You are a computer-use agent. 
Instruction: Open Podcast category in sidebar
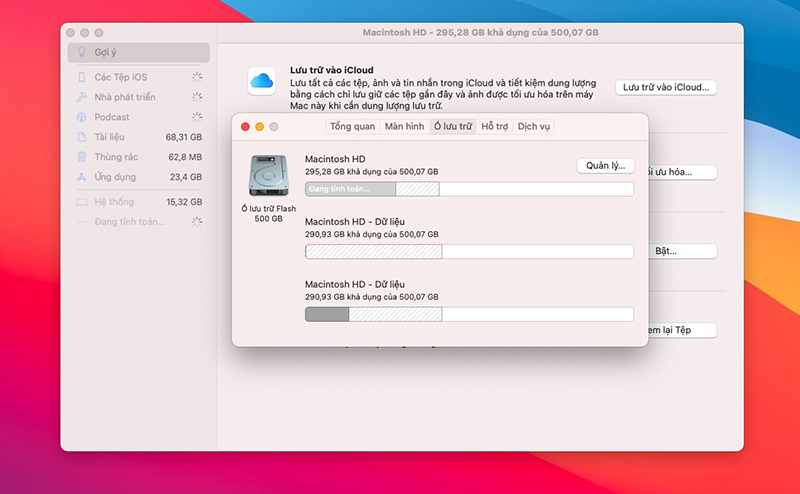[x=138, y=117]
